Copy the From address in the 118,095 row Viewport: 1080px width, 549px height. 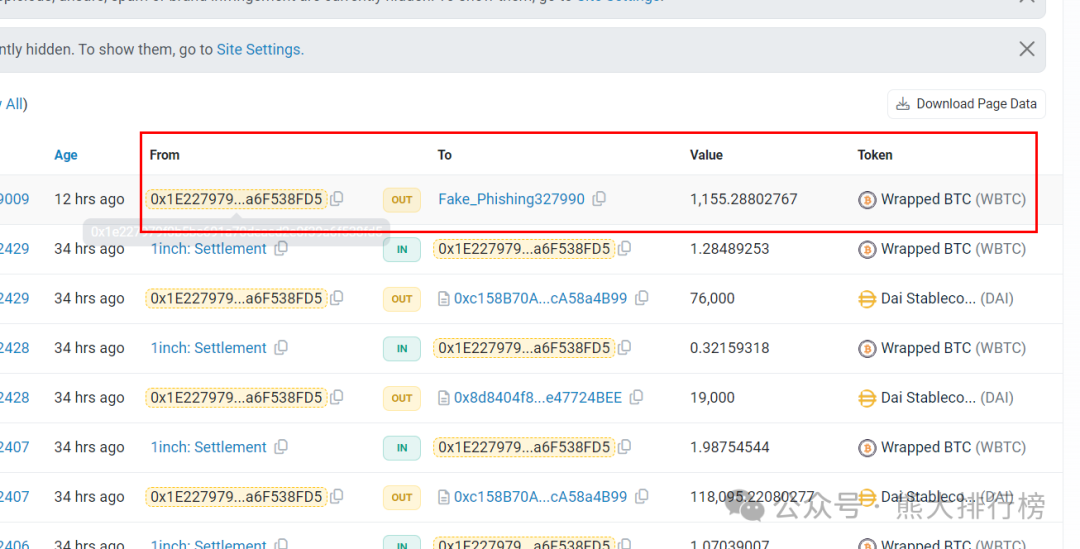pos(337,497)
